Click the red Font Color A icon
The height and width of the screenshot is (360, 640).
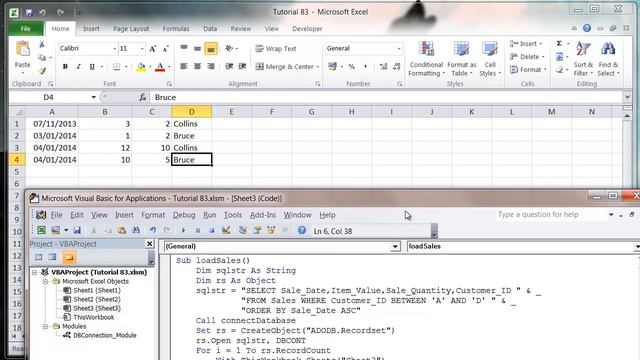click(160, 67)
